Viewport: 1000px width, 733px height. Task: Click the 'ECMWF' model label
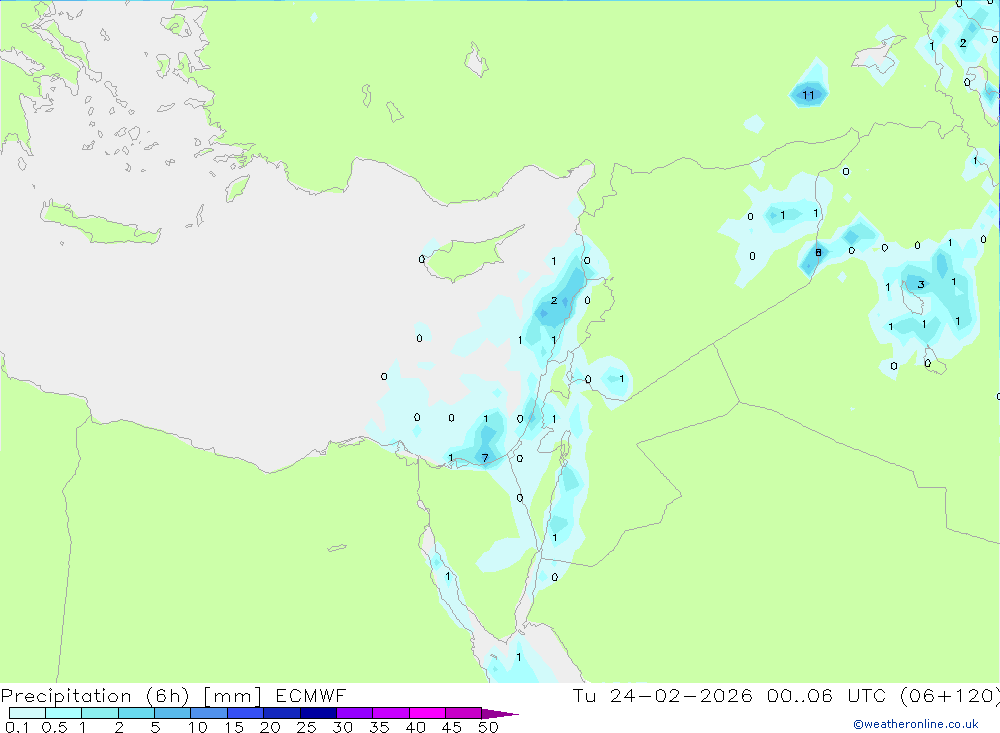(311, 695)
